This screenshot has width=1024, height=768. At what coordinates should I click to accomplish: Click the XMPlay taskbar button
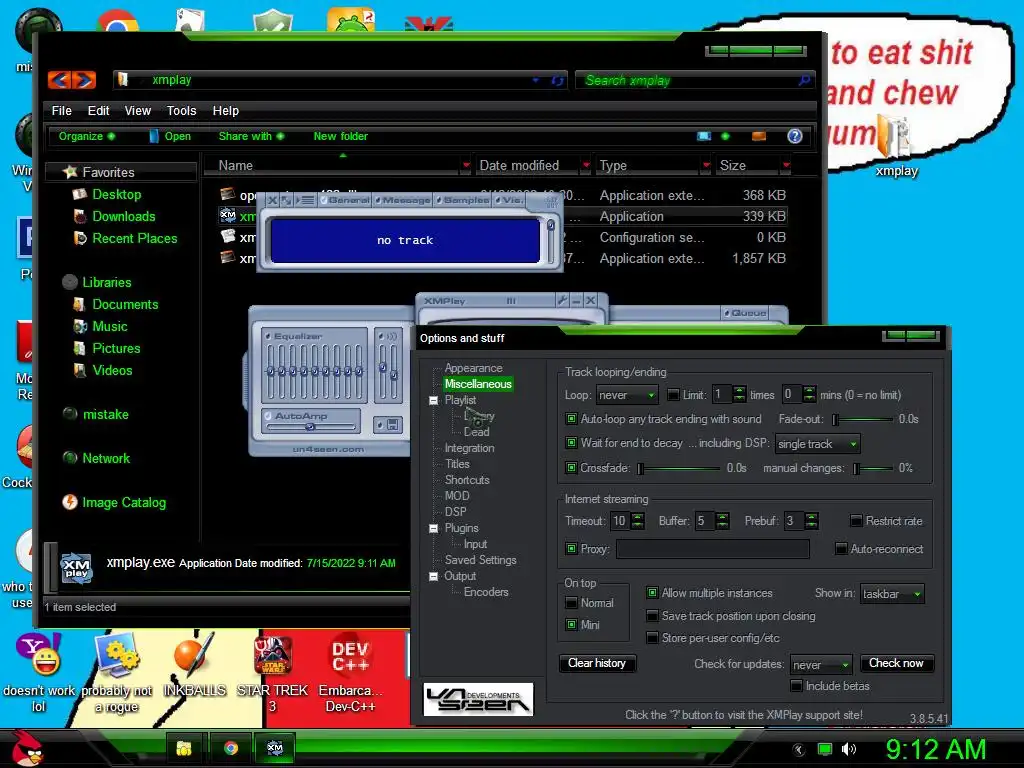(275, 748)
